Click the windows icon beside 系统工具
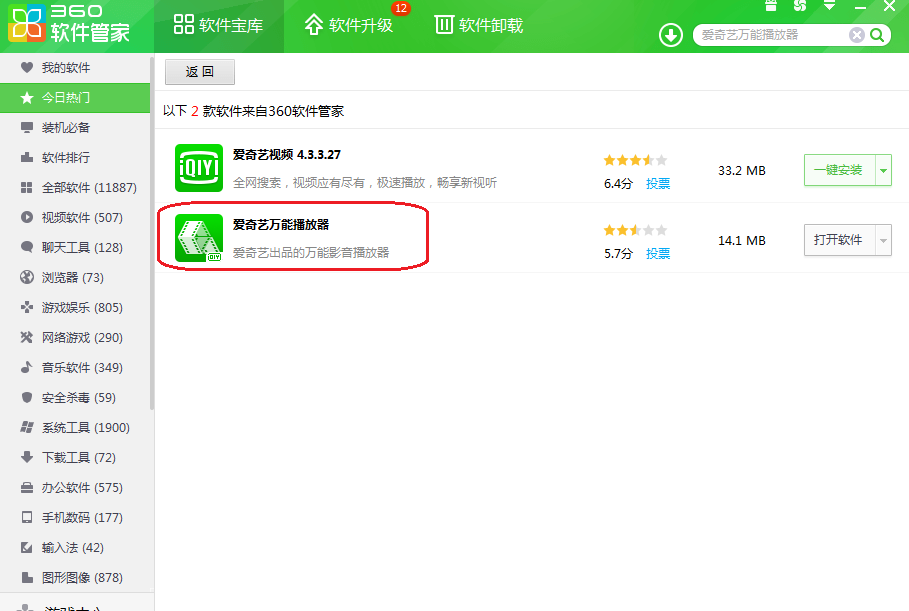The height and width of the screenshot is (611, 909). (27, 427)
